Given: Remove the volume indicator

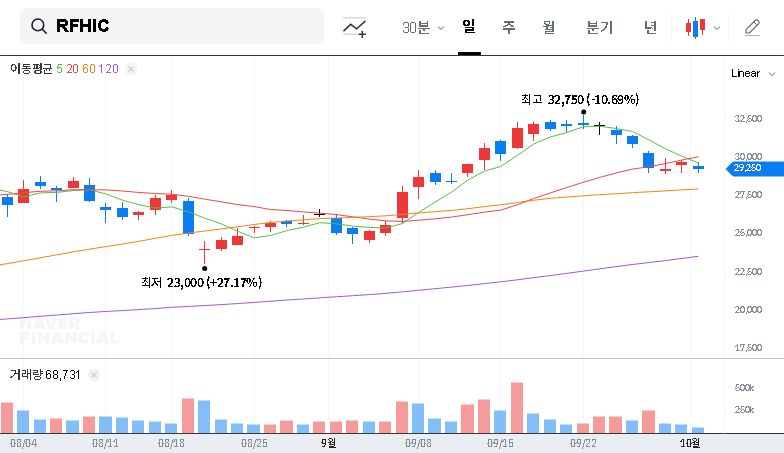Looking at the screenshot, I should point(94,374).
